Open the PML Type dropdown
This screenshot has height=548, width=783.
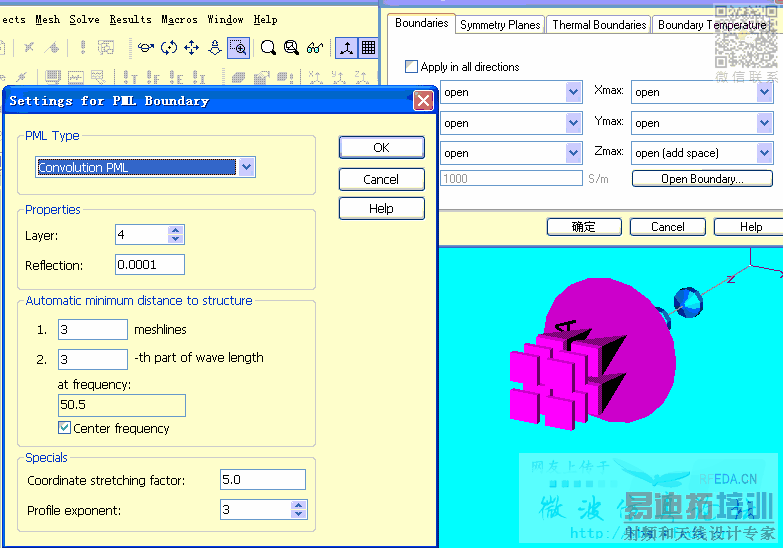coord(247,167)
